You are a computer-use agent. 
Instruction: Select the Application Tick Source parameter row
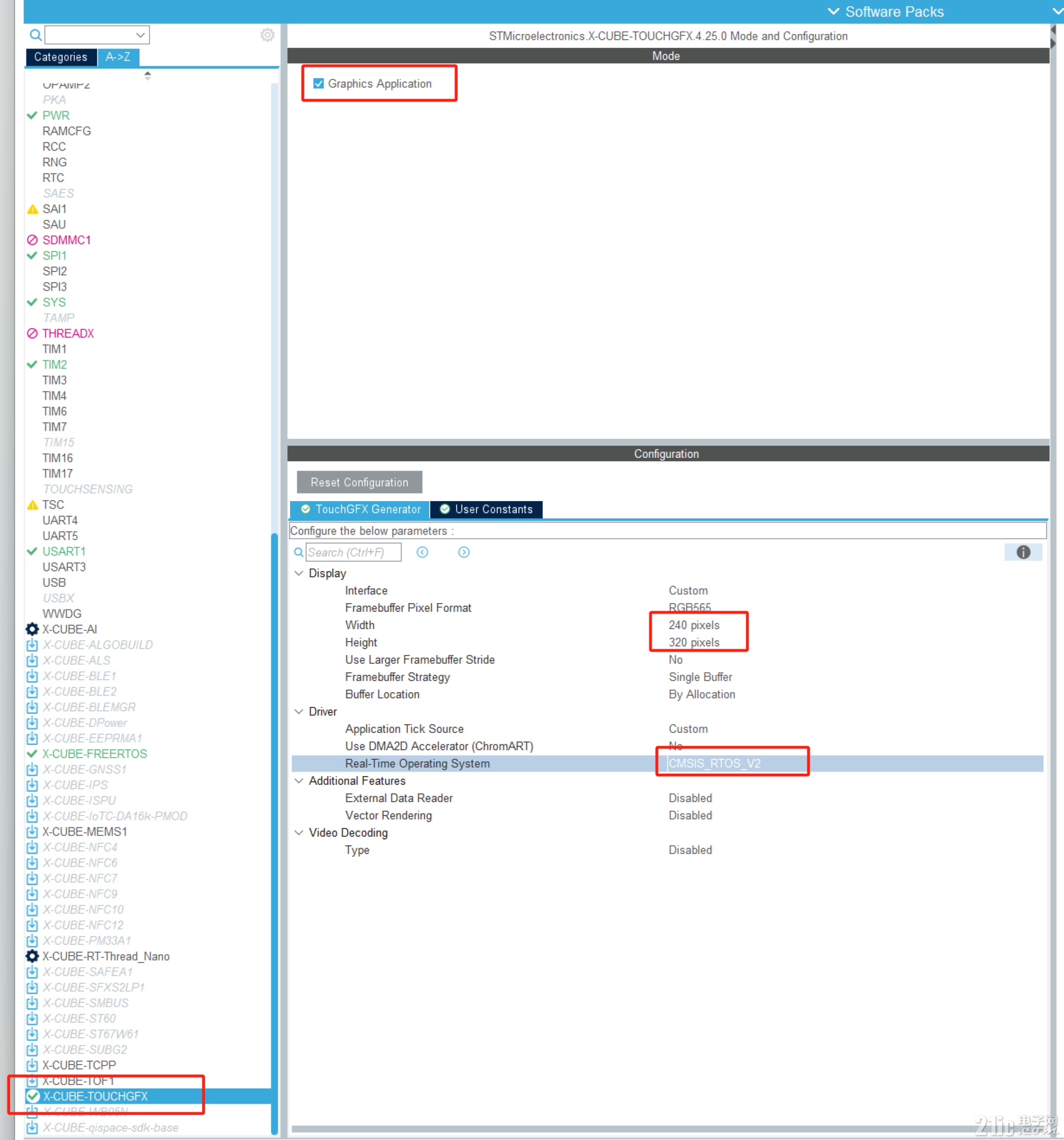coord(667,728)
